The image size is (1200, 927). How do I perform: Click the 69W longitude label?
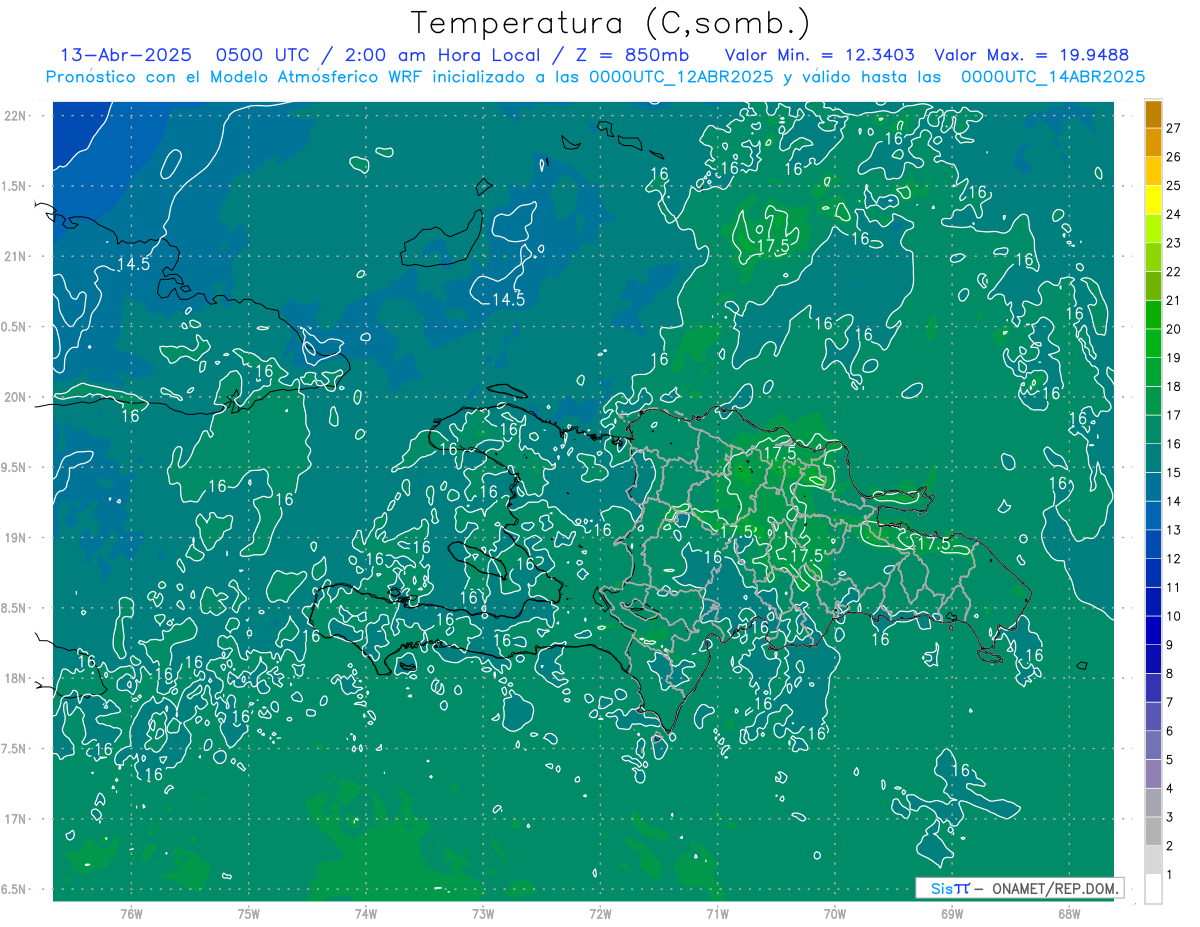pyautogui.click(x=952, y=914)
